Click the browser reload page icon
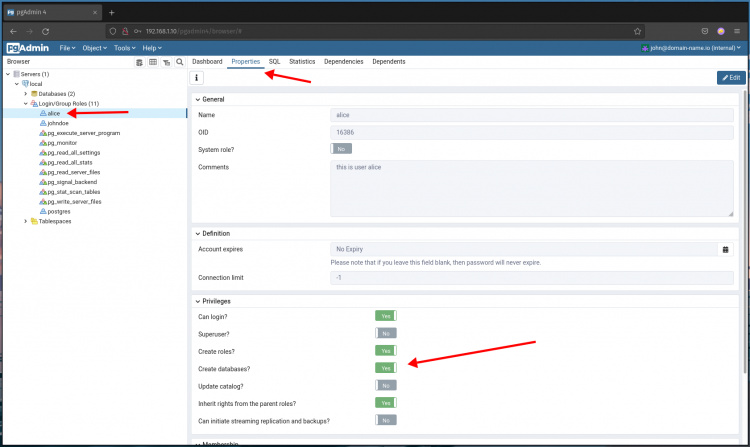Screen dimensions: 750x447 pyautogui.click(x=45, y=31)
